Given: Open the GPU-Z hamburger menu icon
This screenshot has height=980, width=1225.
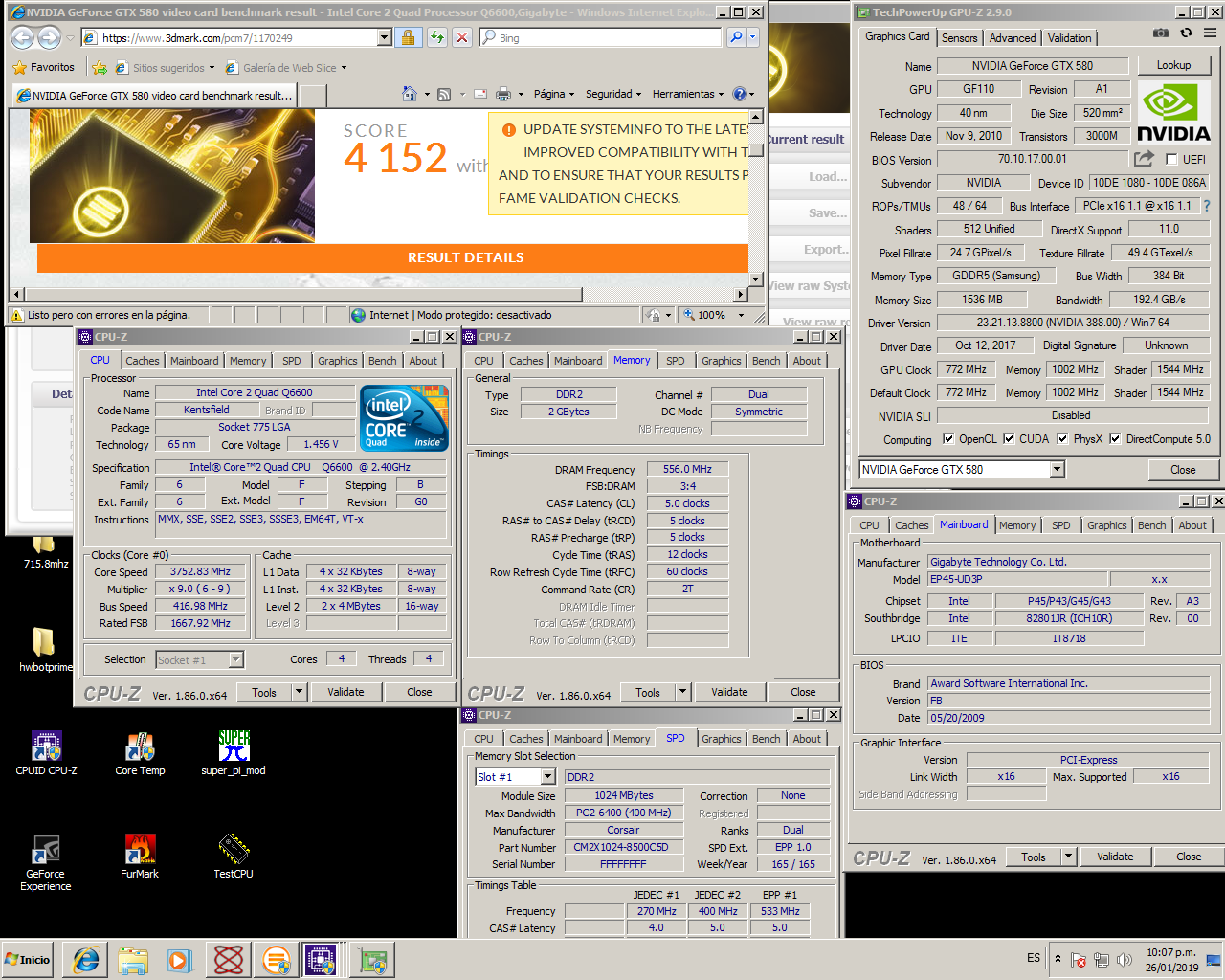Looking at the screenshot, I should pos(1210,33).
